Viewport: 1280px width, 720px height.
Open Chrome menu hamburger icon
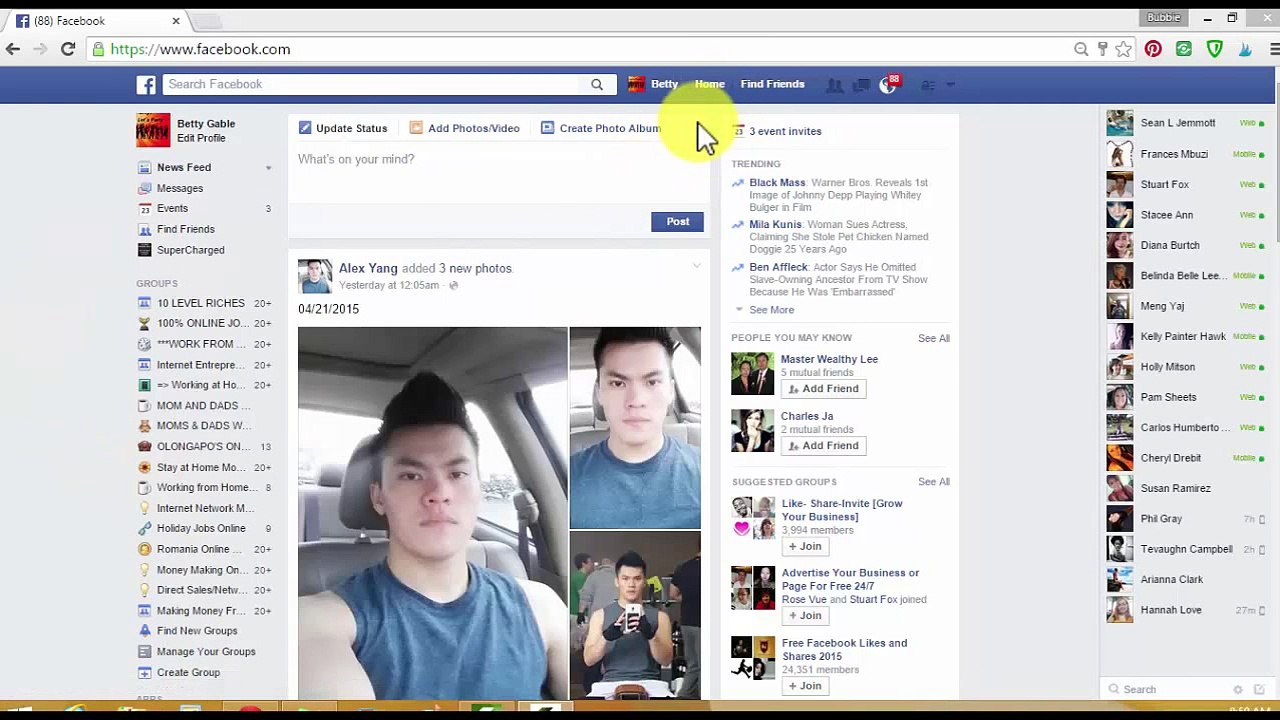[1274, 49]
